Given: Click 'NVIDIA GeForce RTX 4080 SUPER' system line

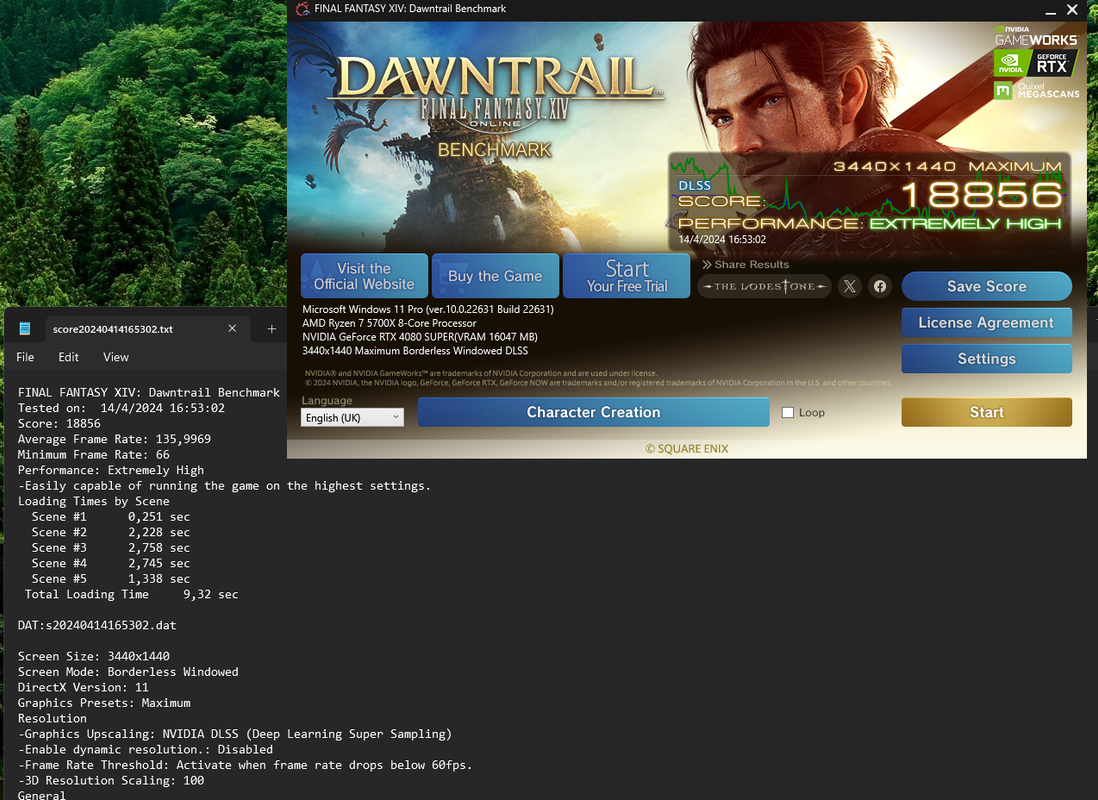Looking at the screenshot, I should tap(420, 337).
